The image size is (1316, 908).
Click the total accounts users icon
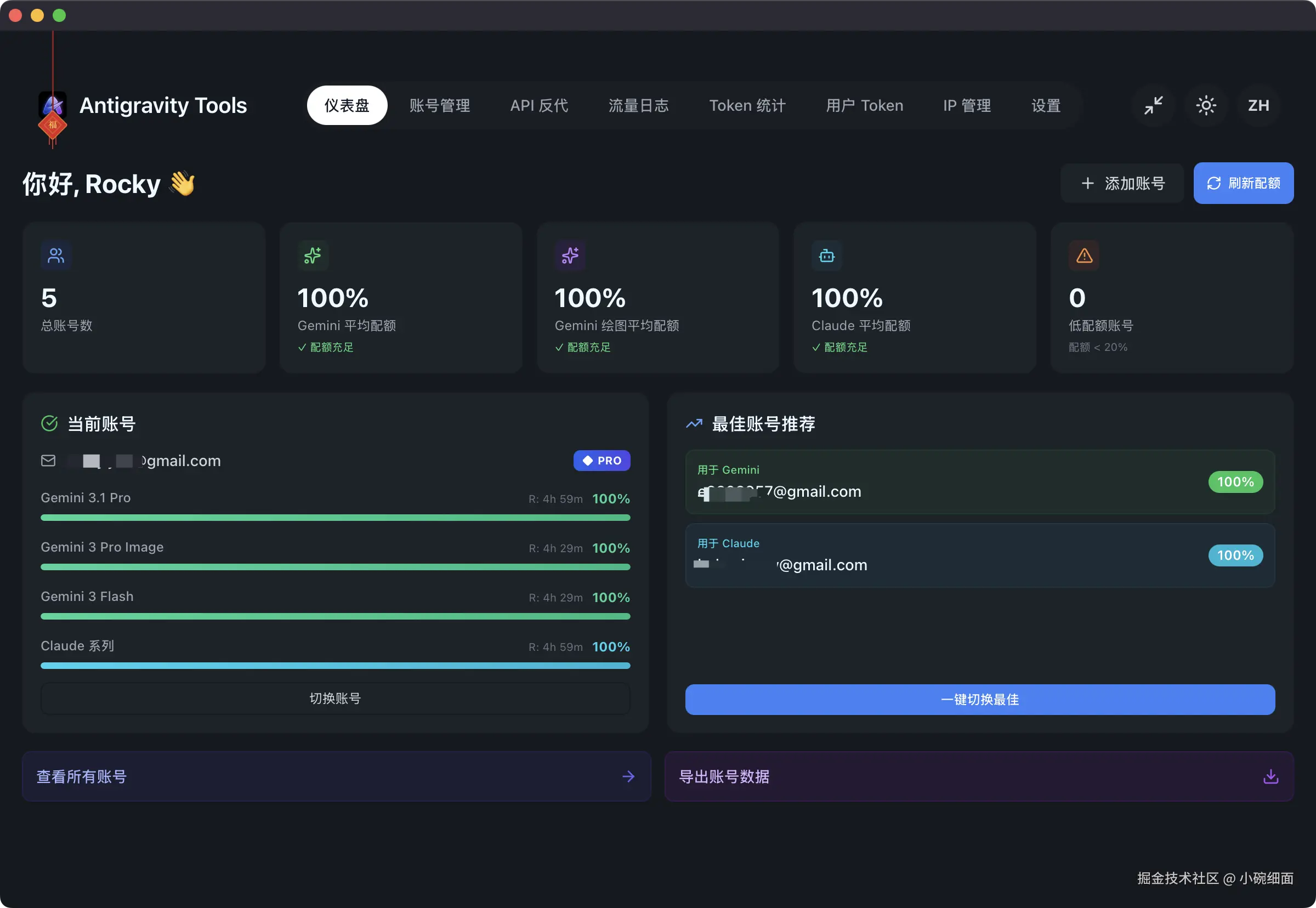(x=56, y=256)
